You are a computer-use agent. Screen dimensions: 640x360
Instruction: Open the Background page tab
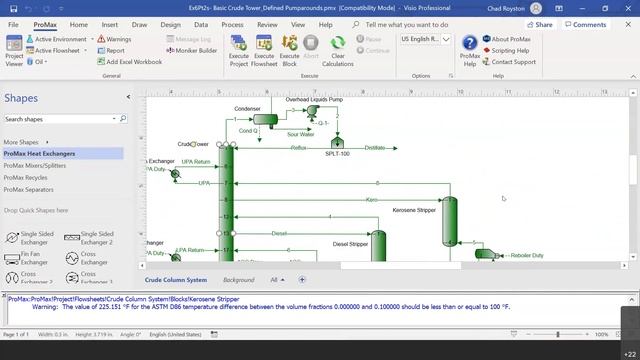[238, 280]
